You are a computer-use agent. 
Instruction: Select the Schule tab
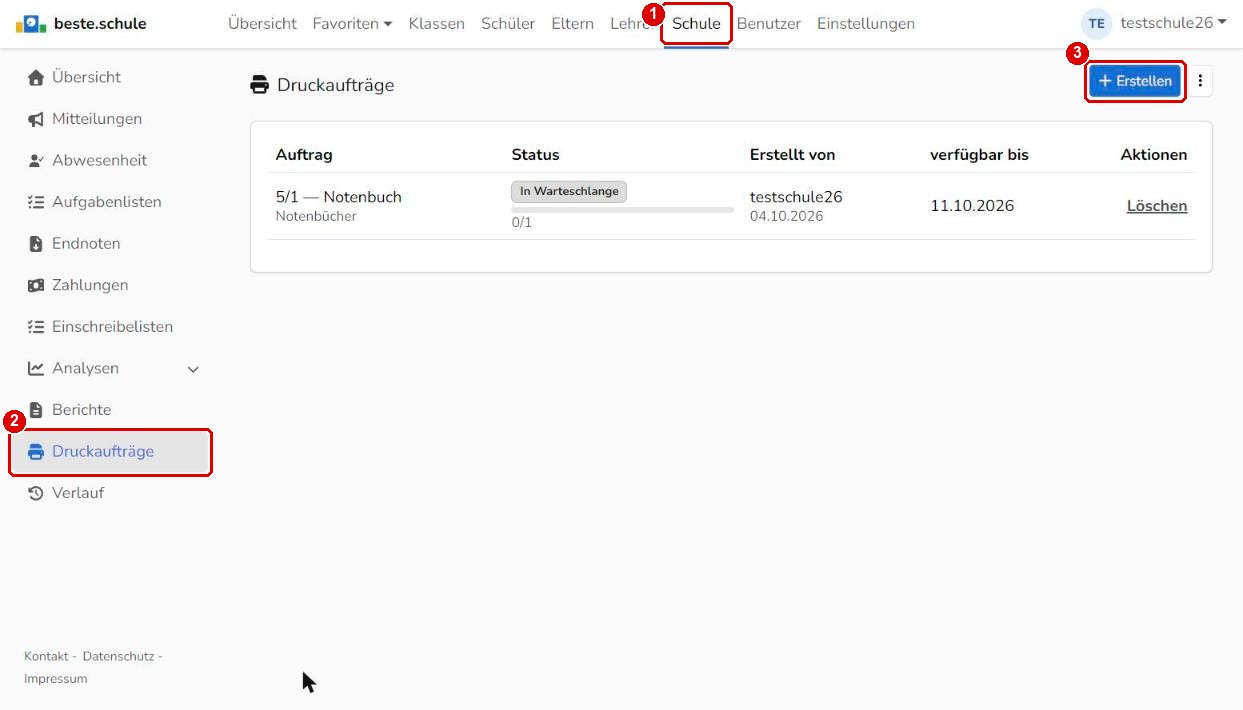696,23
